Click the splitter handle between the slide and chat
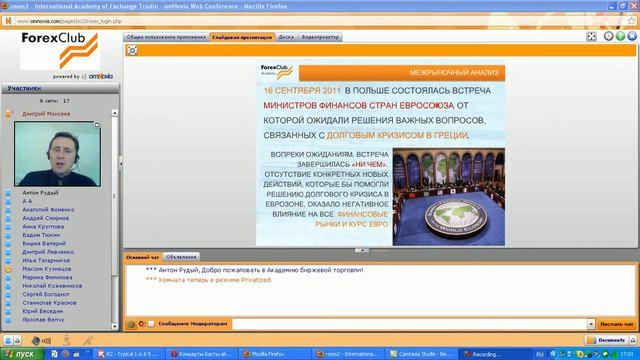The height and width of the screenshot is (360, 640). pos(362,250)
